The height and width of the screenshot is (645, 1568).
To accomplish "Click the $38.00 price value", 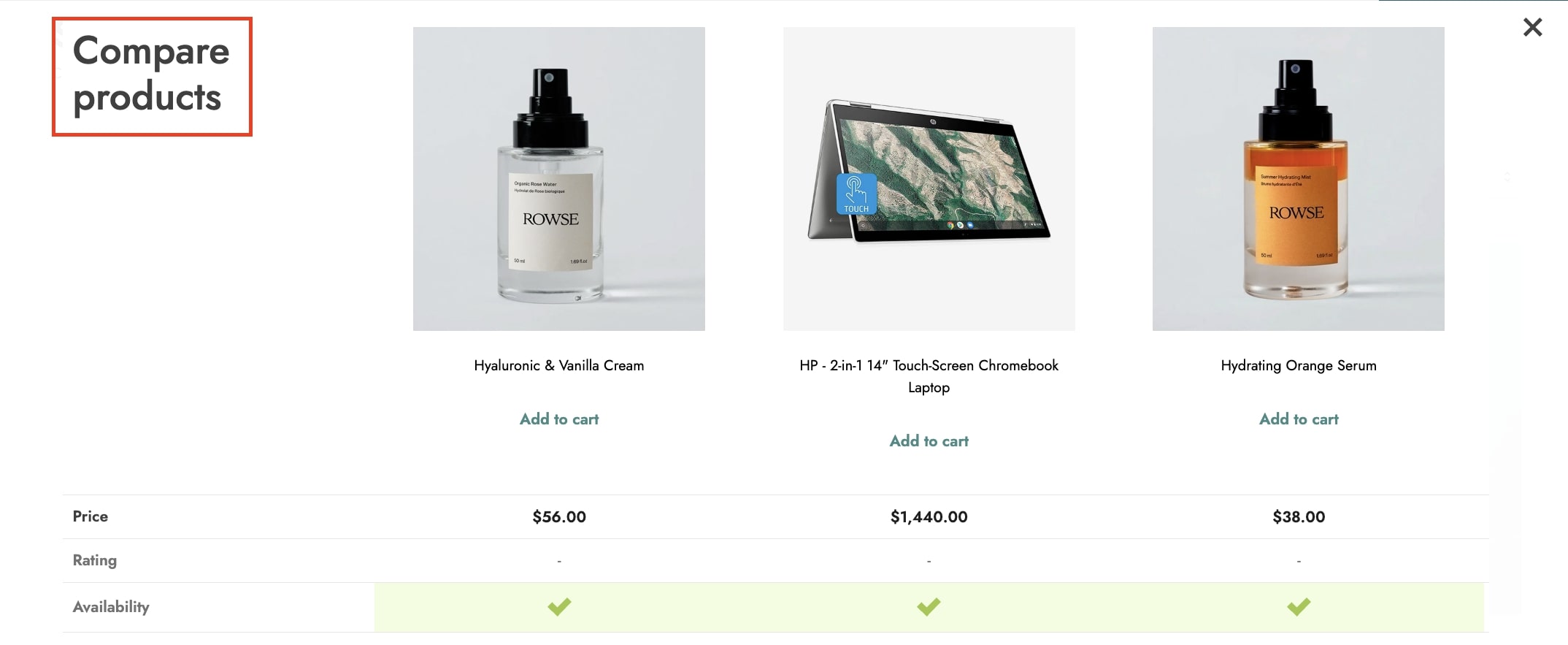I will [x=1299, y=517].
